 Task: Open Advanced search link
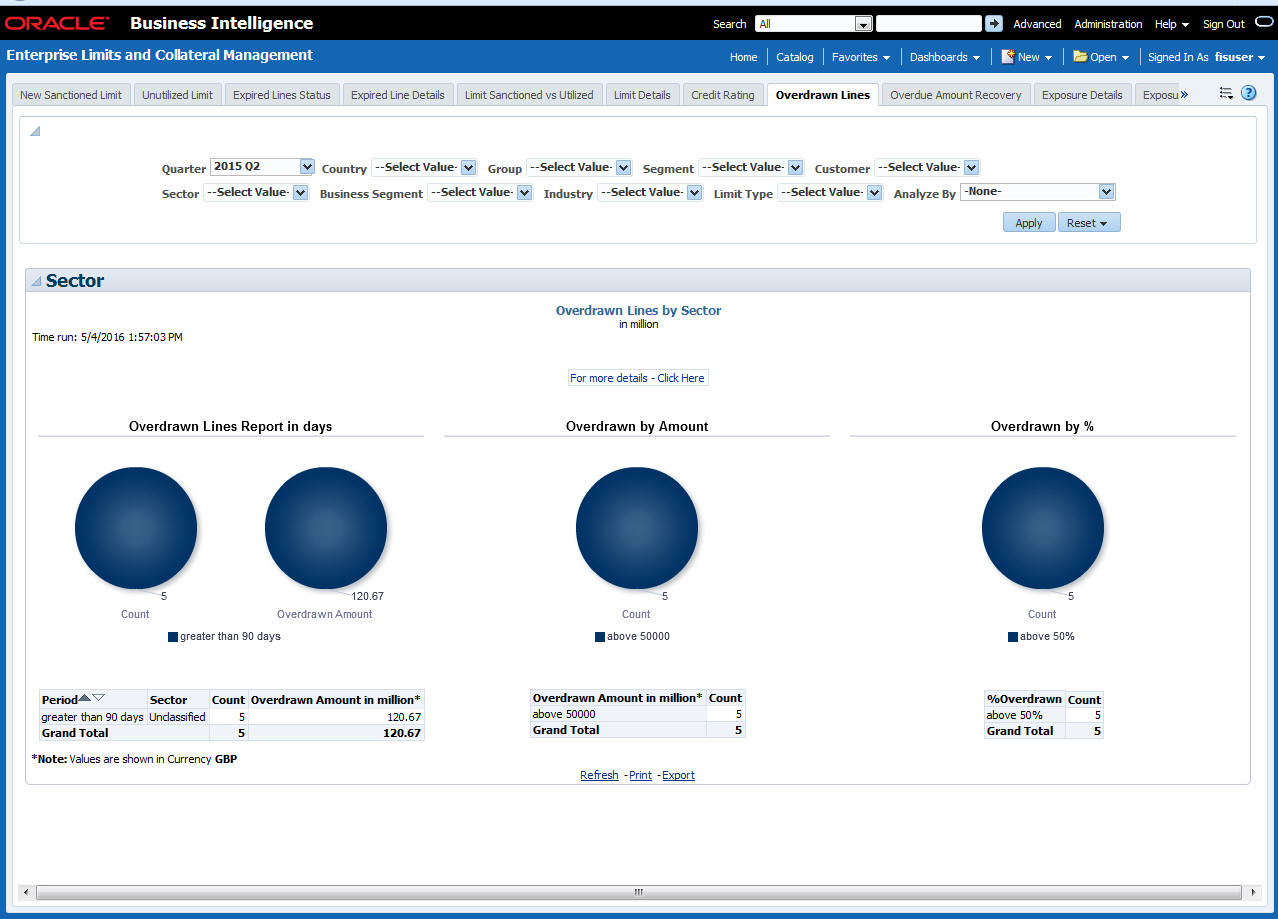(1037, 24)
